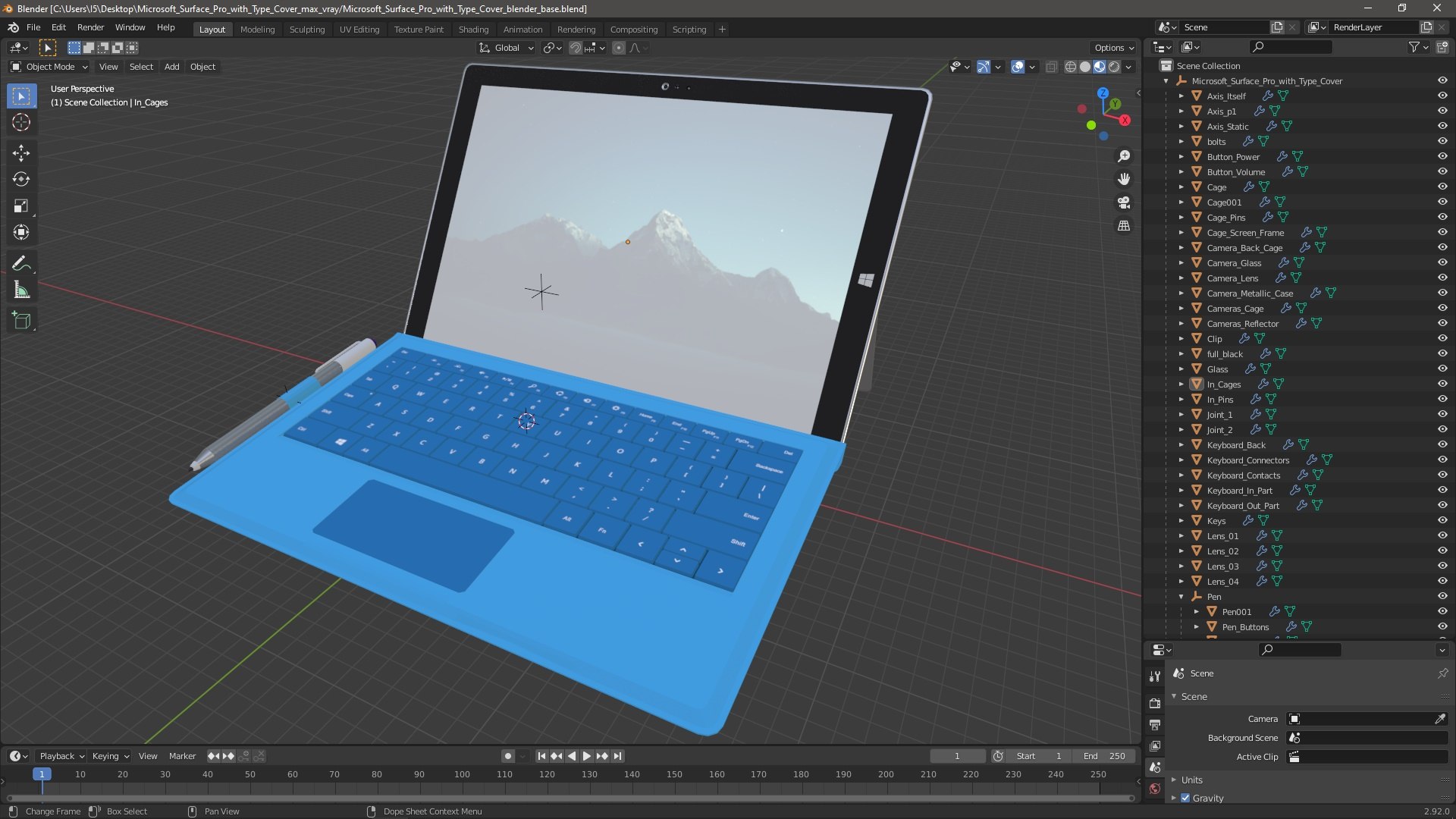Image resolution: width=1456 pixels, height=819 pixels.
Task: Hide the bolts object in the outliner
Action: tap(1442, 142)
